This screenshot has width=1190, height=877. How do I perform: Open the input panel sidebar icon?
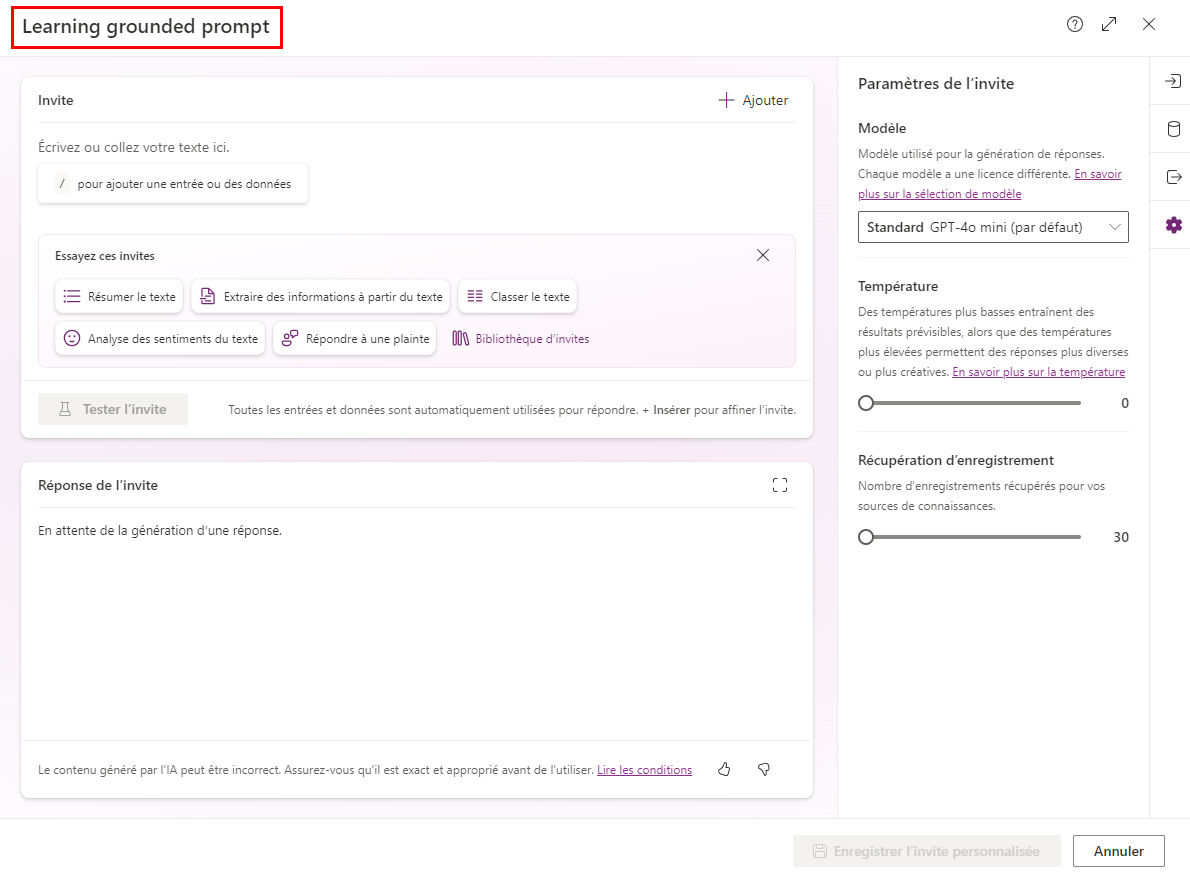(1173, 81)
